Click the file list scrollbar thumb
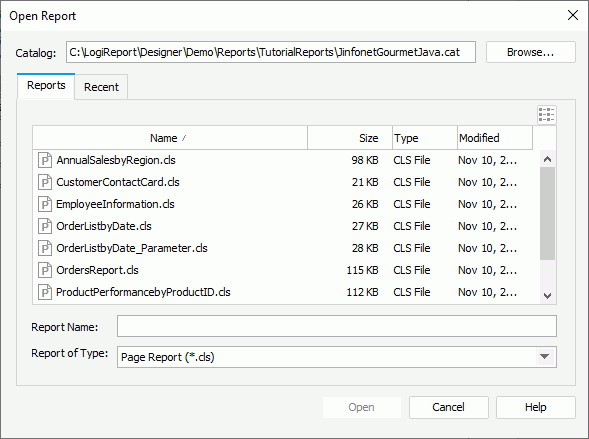Viewport: 589px width, 439px height. tap(547, 213)
